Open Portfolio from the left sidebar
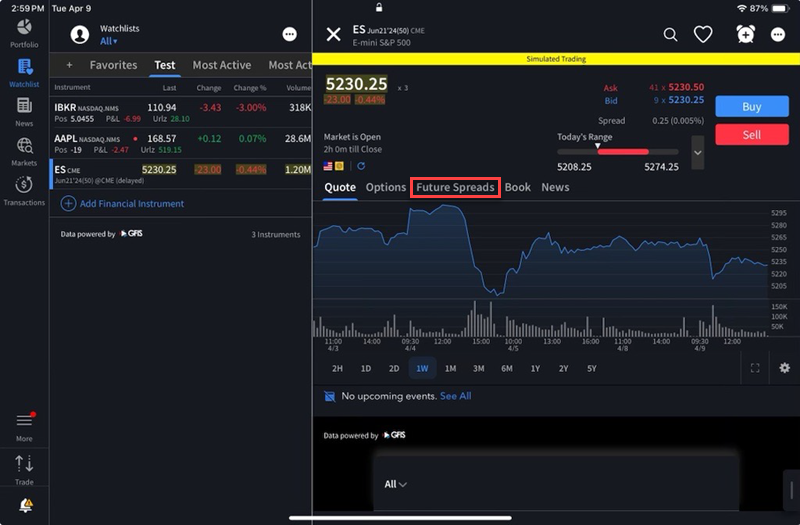This screenshot has width=800, height=525. [x=24, y=31]
